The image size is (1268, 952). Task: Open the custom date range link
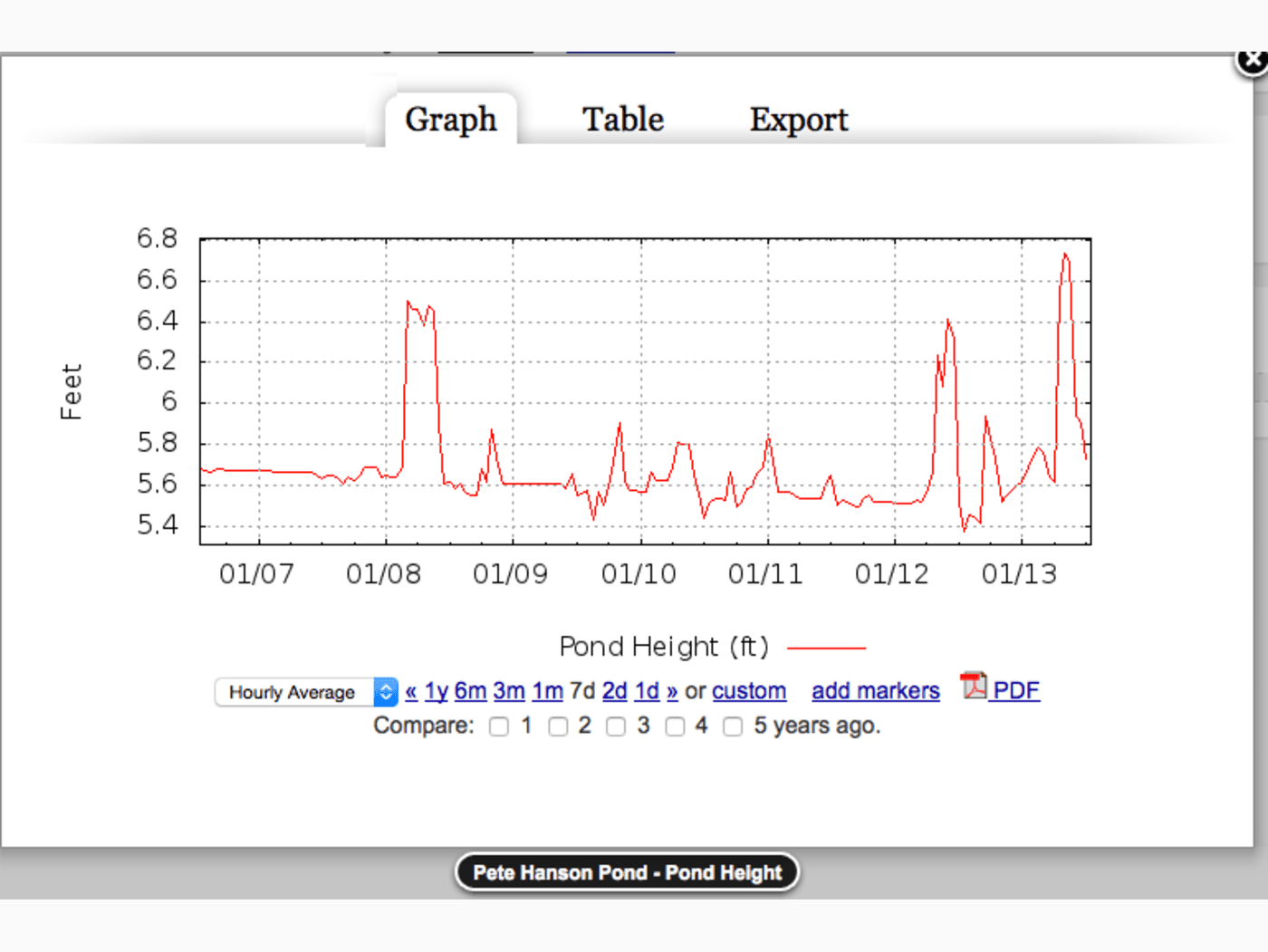click(x=749, y=691)
